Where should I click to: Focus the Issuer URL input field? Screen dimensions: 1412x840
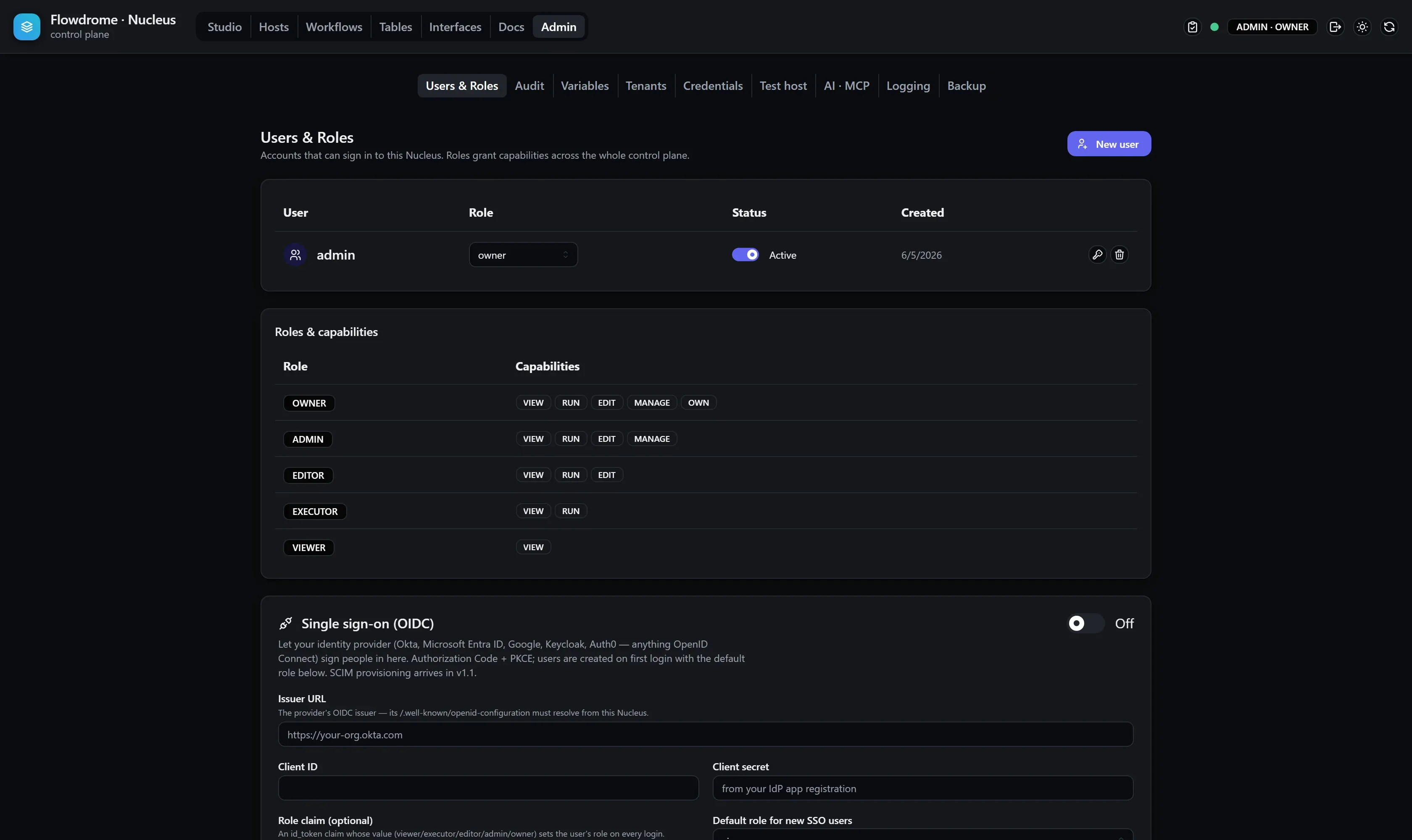click(x=705, y=734)
